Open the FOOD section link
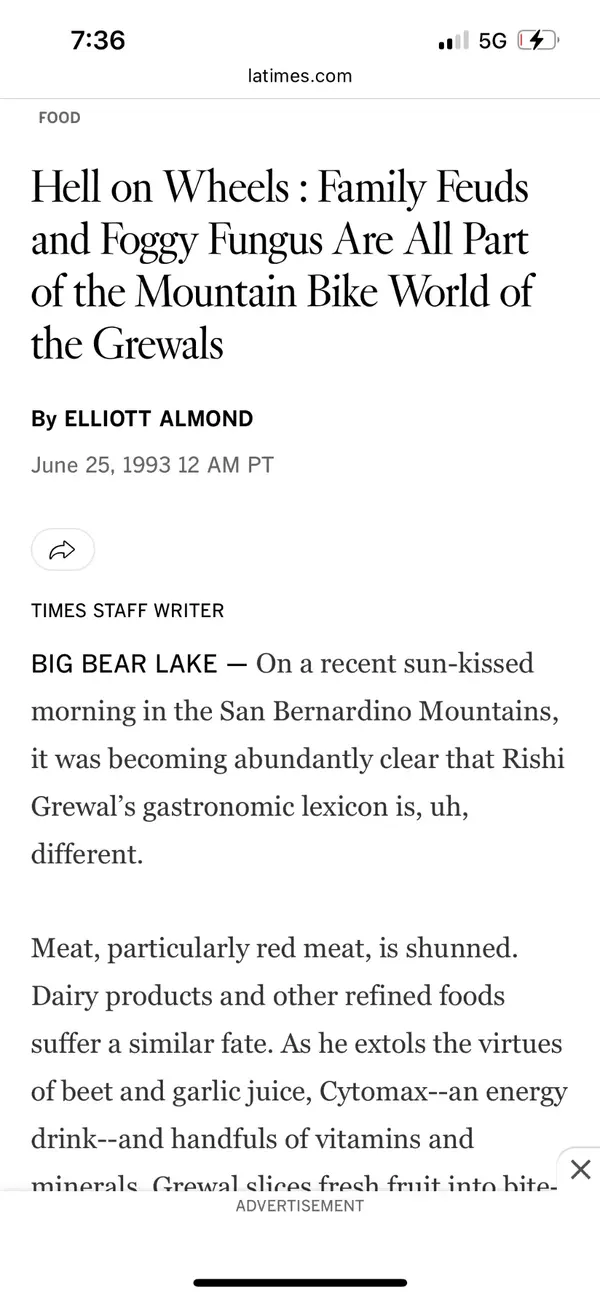 [x=59, y=118]
